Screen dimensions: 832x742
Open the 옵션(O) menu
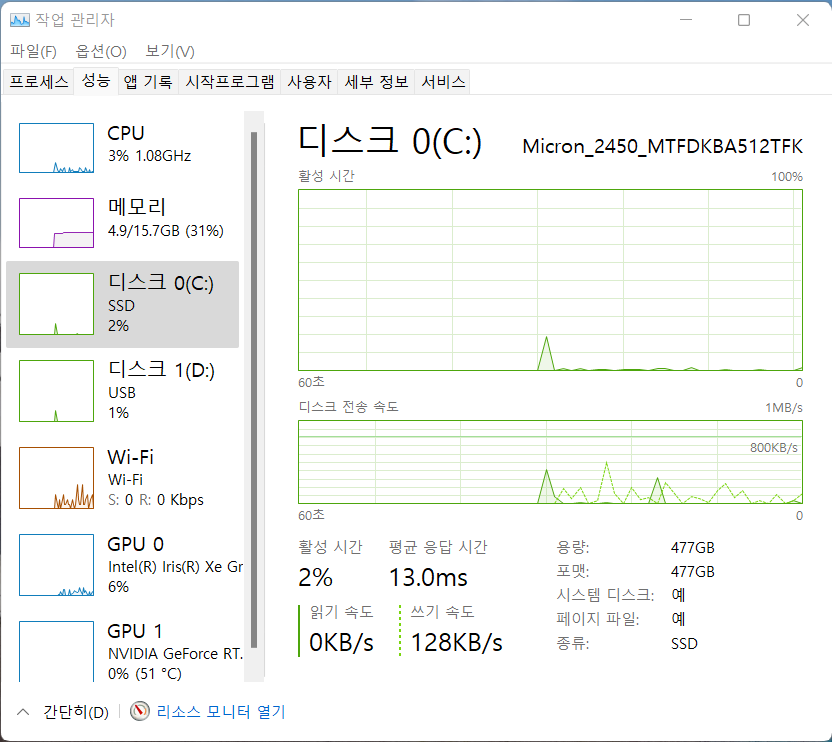coord(101,51)
